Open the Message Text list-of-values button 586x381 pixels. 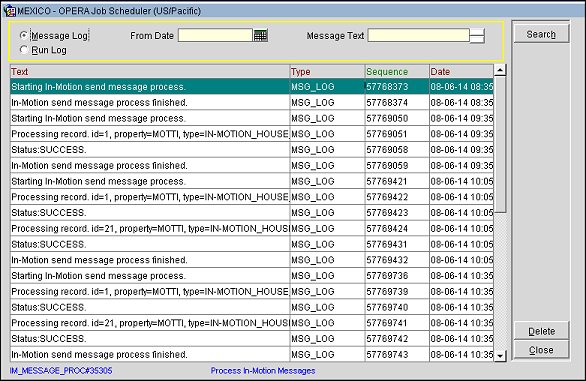click(477, 36)
